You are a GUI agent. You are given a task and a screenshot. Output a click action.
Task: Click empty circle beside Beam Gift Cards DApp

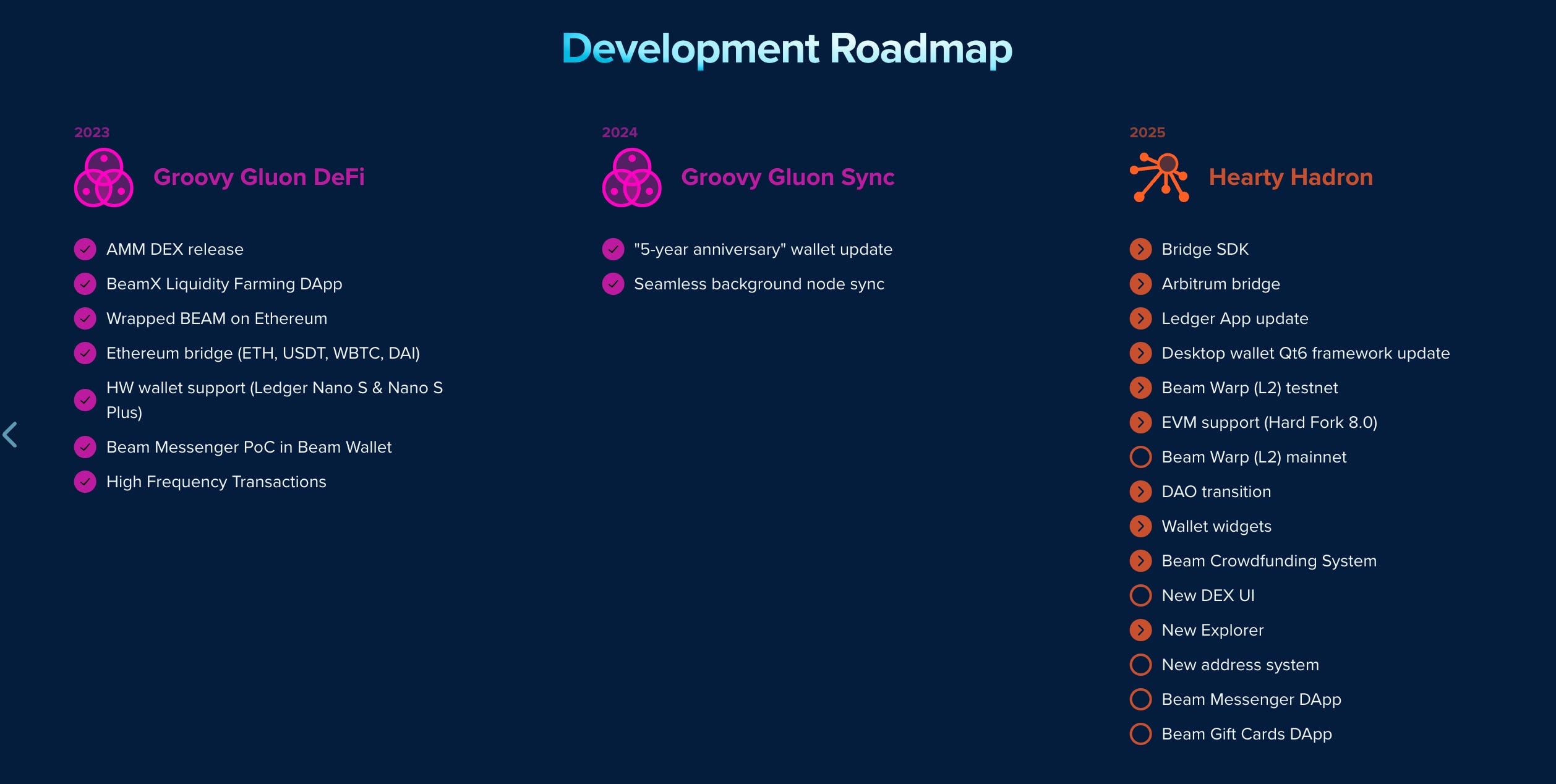point(1141,734)
